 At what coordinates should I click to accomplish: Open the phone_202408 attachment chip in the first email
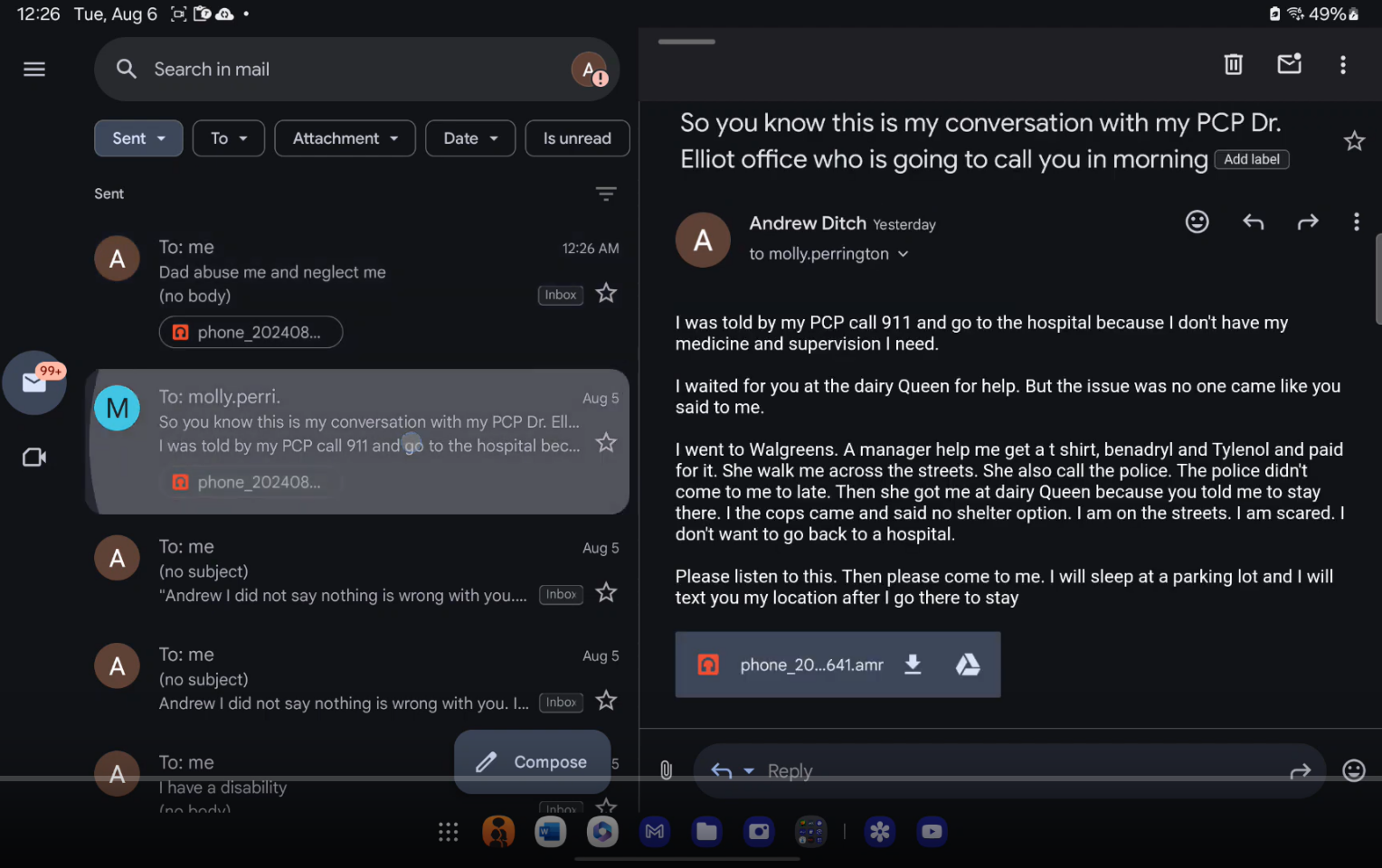(x=251, y=332)
